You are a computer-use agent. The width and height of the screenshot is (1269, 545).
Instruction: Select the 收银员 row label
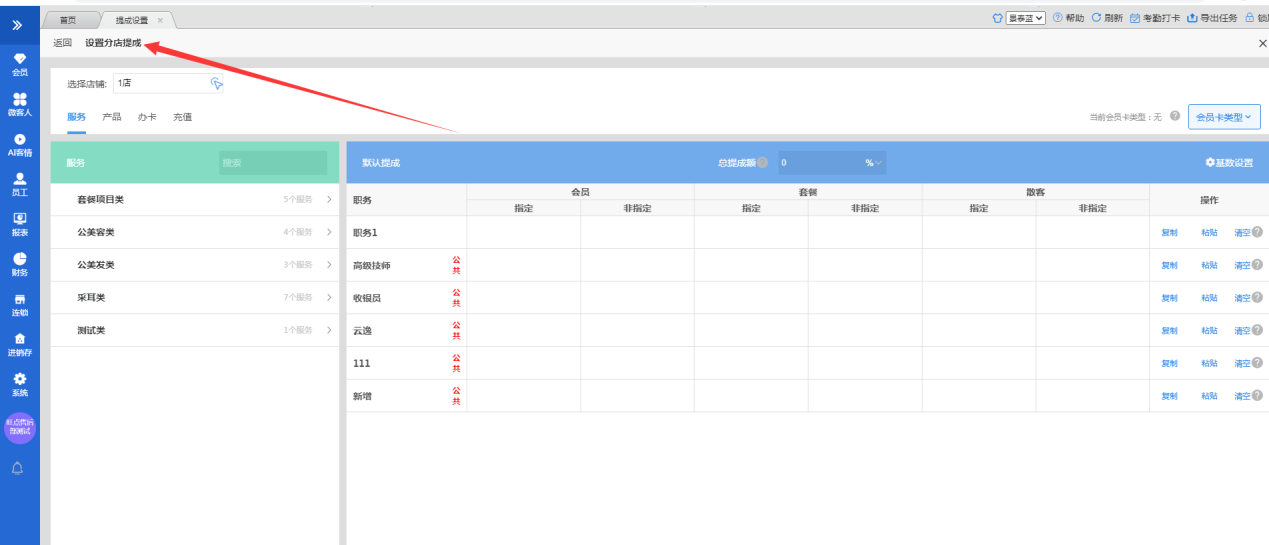click(x=367, y=298)
